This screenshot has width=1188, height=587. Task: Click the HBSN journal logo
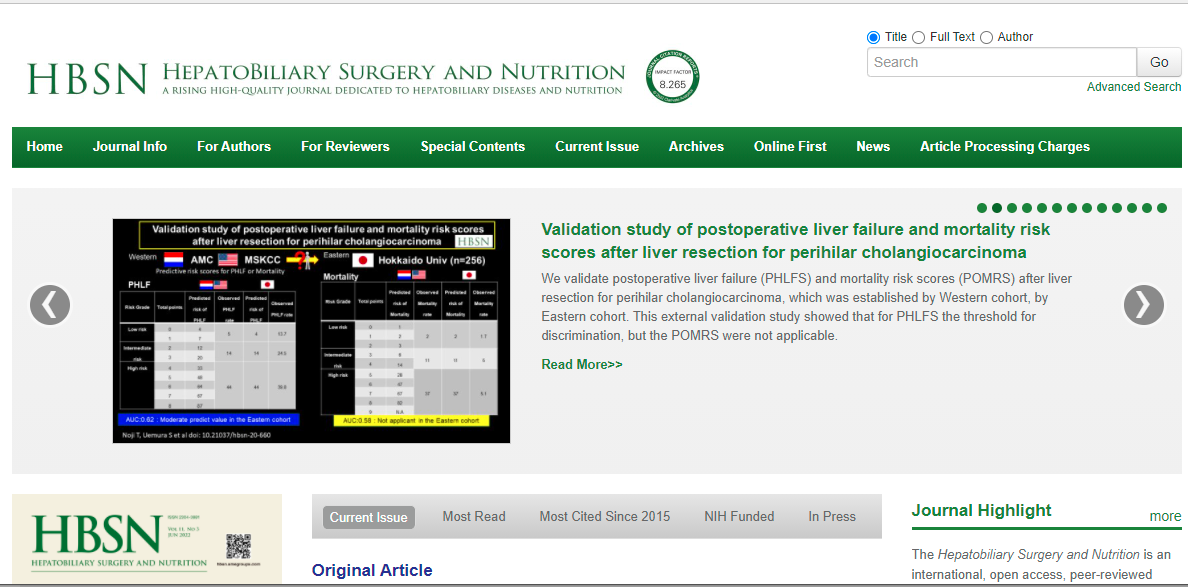[87, 79]
